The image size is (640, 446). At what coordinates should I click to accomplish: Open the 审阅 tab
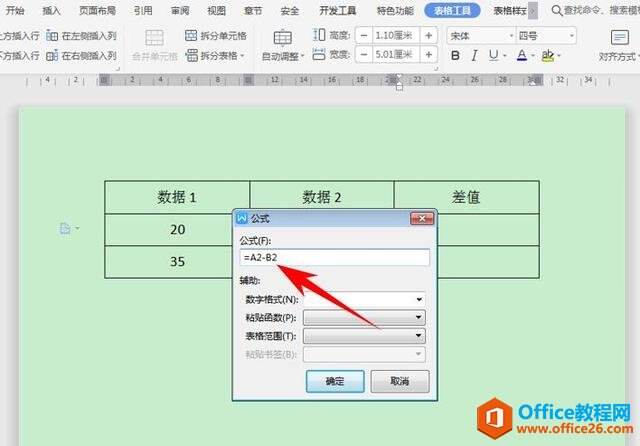(180, 10)
